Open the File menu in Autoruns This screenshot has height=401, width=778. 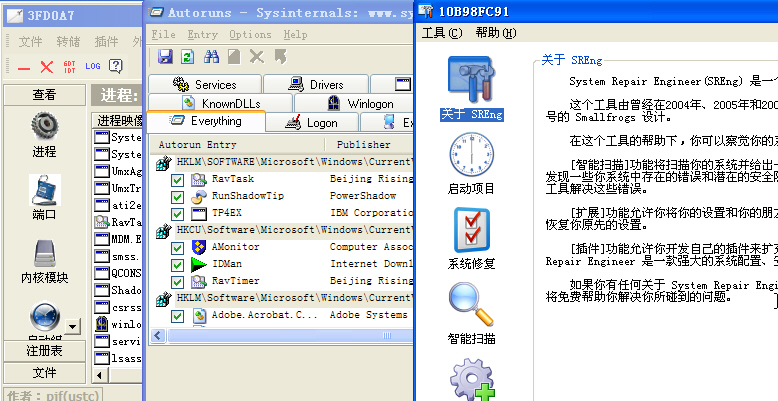tap(163, 35)
